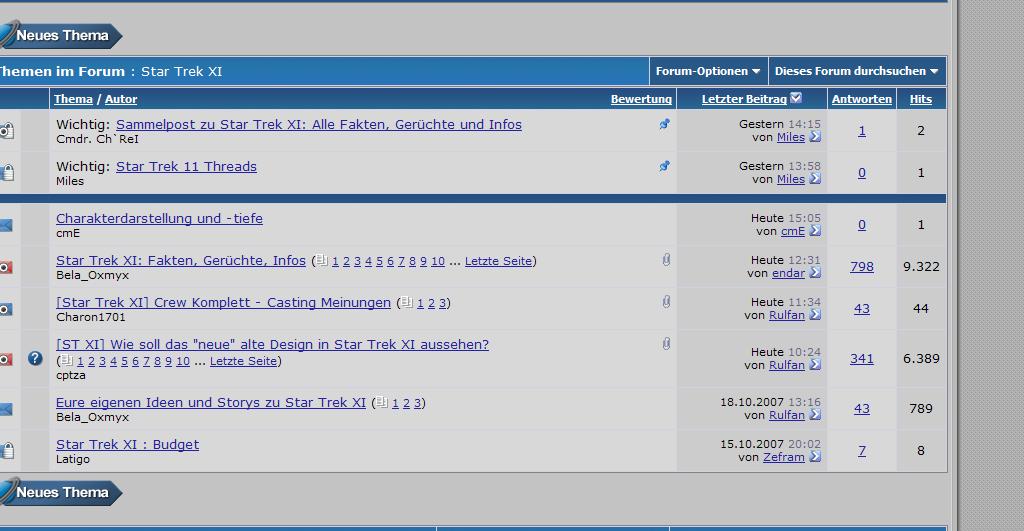Viewport: 1024px width, 531px height.
Task: Click the bottom Neues Thema button
Action: 61,492
